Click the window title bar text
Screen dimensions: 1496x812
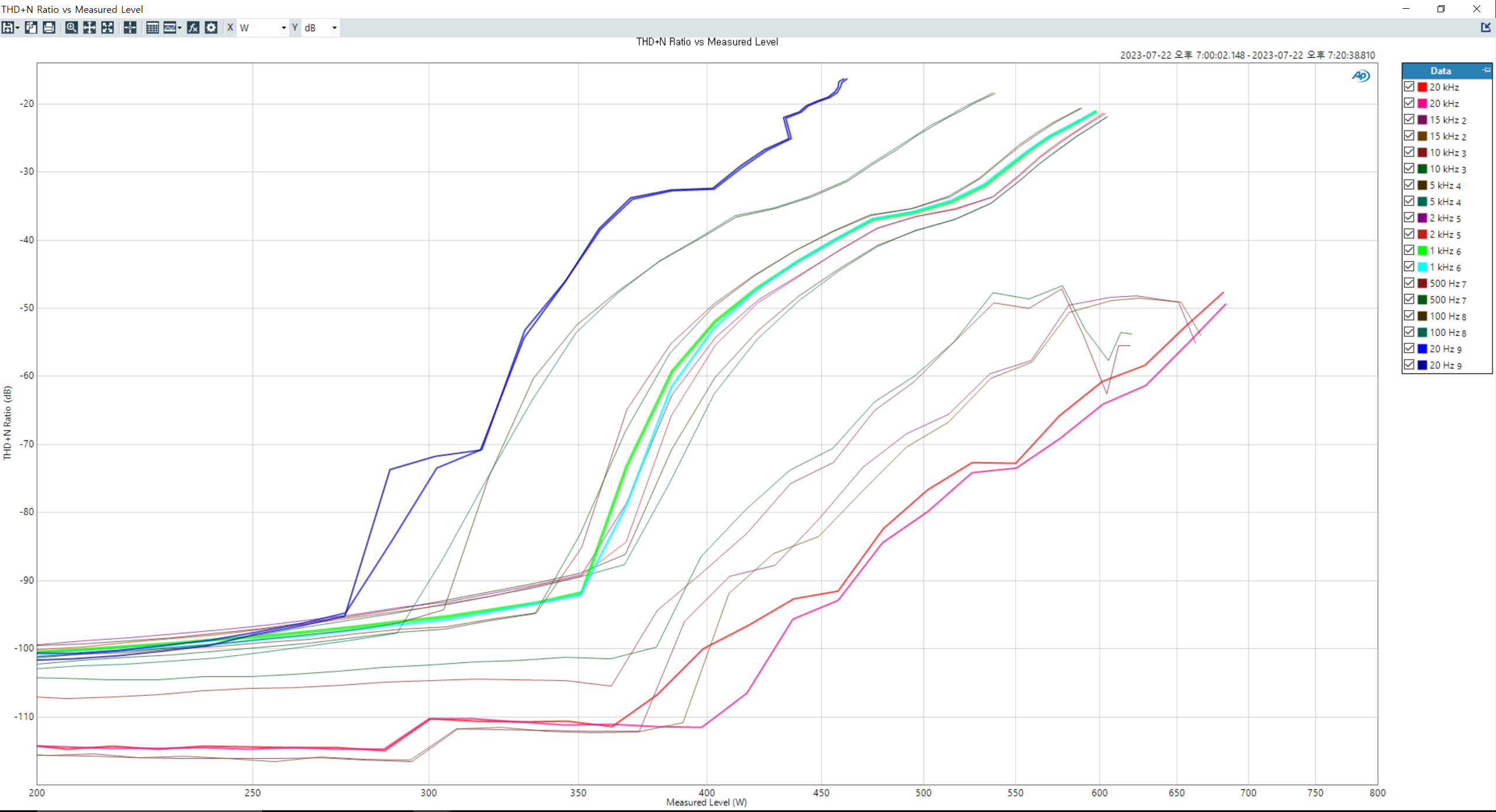point(72,9)
